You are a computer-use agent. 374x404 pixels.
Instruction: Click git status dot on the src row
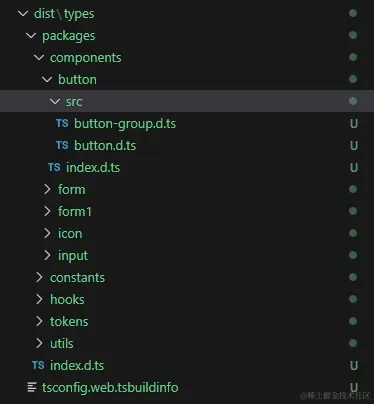(353, 101)
